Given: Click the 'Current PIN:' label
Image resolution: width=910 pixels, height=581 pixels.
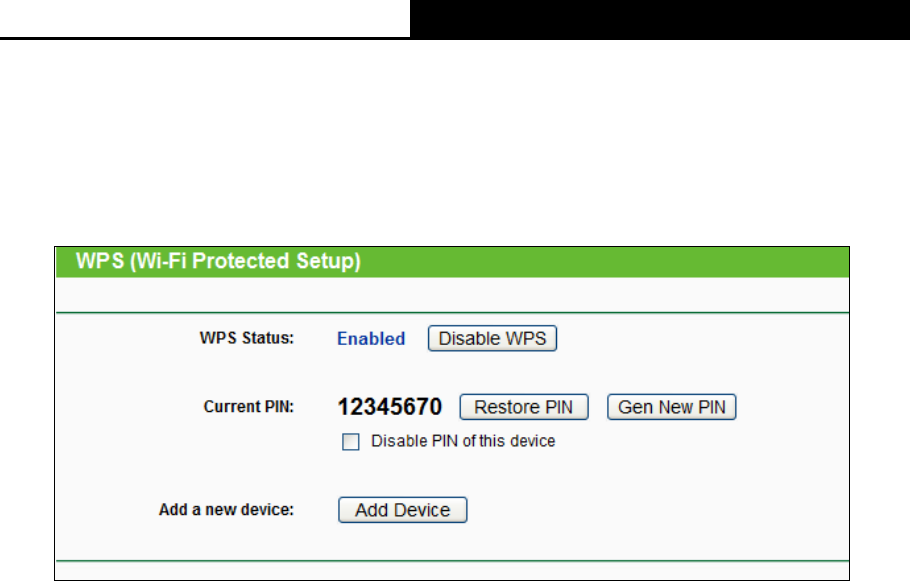Looking at the screenshot, I should point(248,406).
